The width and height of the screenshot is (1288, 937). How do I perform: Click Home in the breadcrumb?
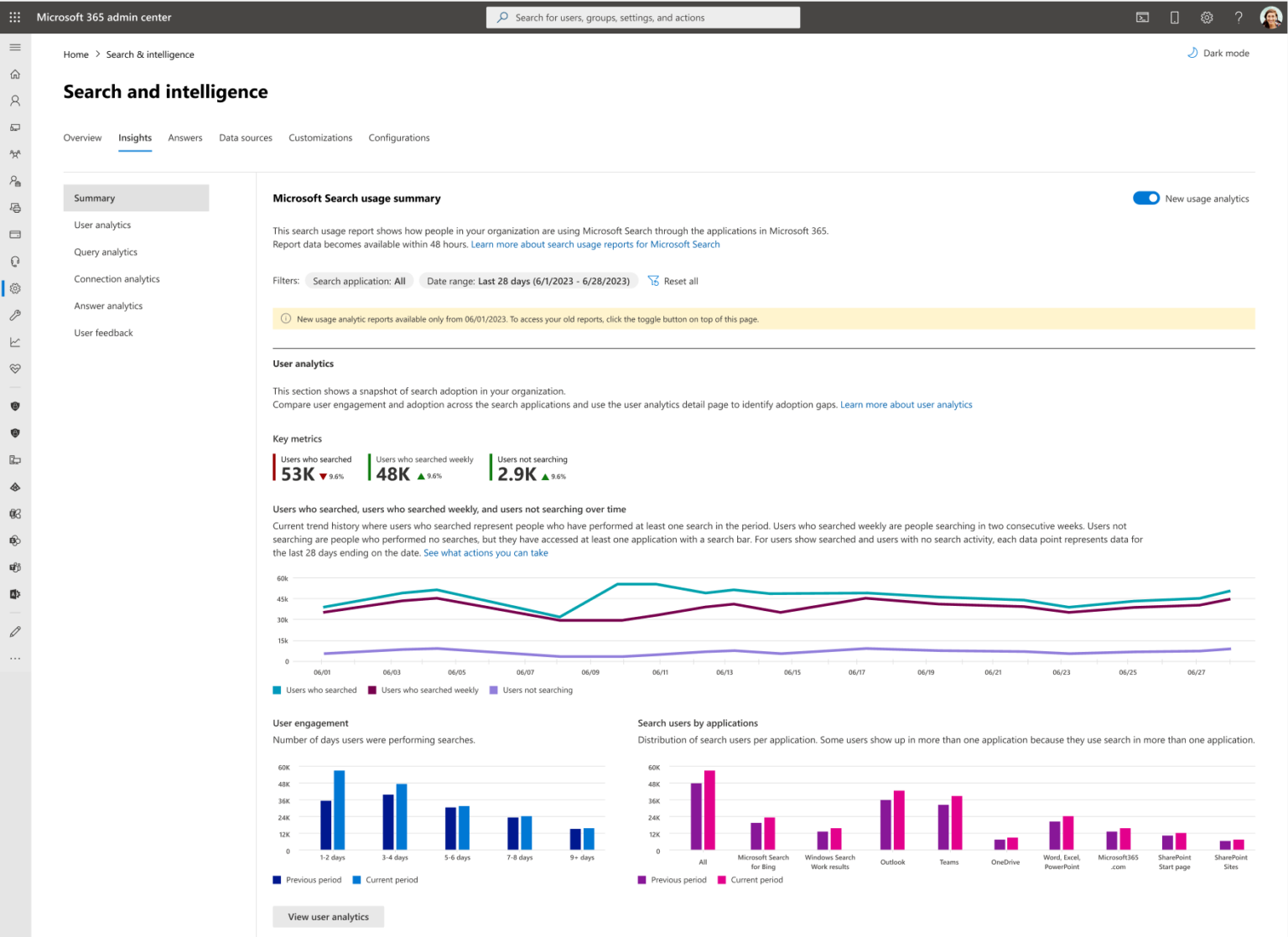click(76, 54)
